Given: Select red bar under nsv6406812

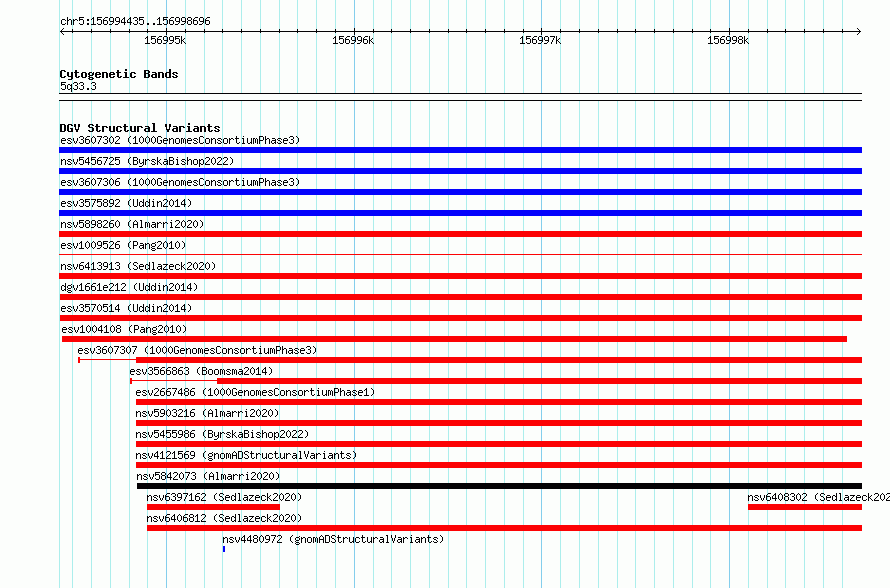Looking at the screenshot, I should tap(505, 528).
